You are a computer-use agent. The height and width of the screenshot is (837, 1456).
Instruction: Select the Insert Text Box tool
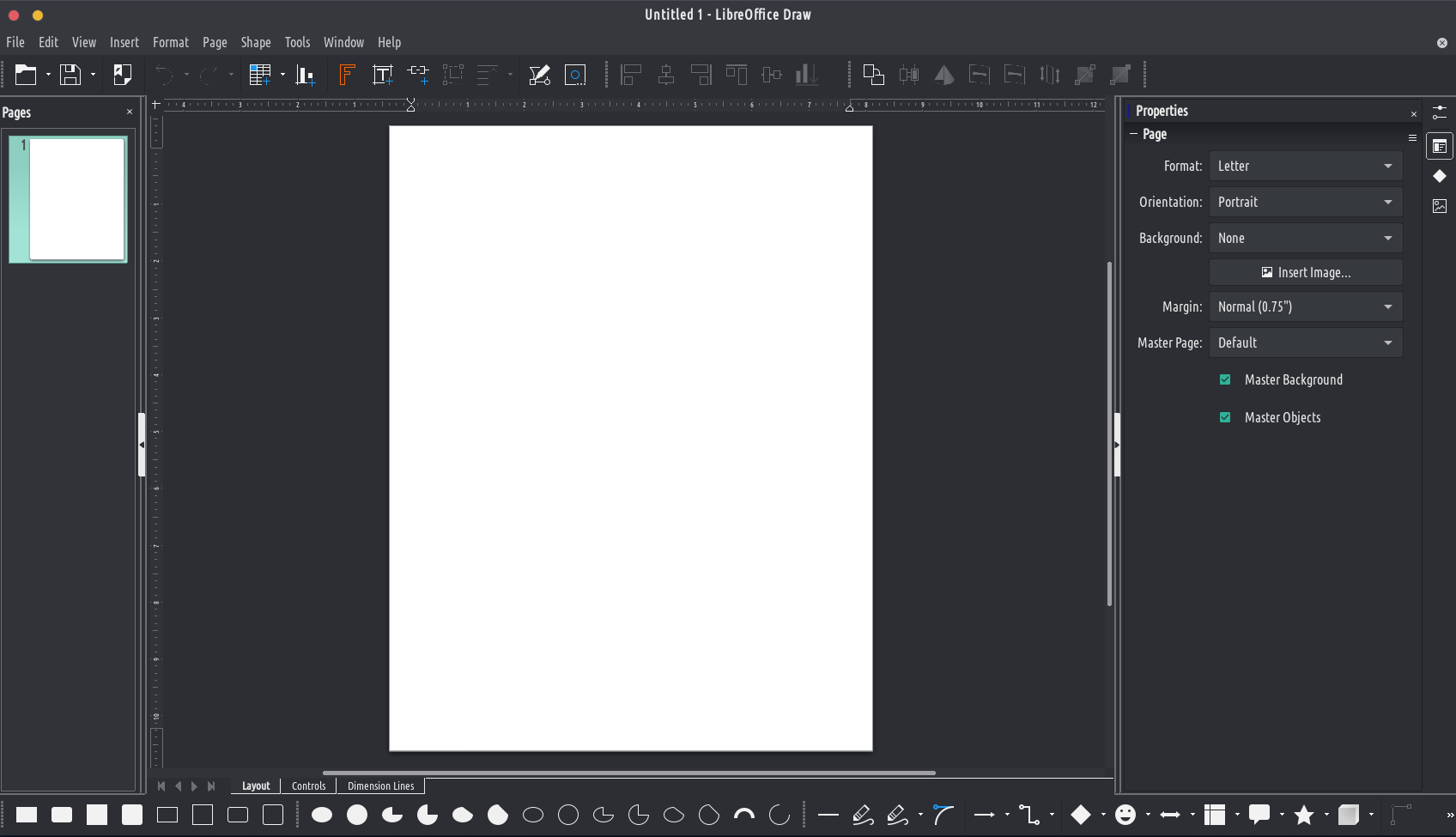383,76
